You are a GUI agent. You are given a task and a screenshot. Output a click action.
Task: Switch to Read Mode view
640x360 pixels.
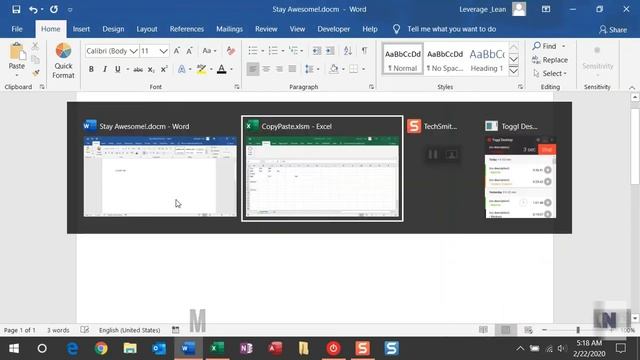pyautogui.click(x=483, y=330)
